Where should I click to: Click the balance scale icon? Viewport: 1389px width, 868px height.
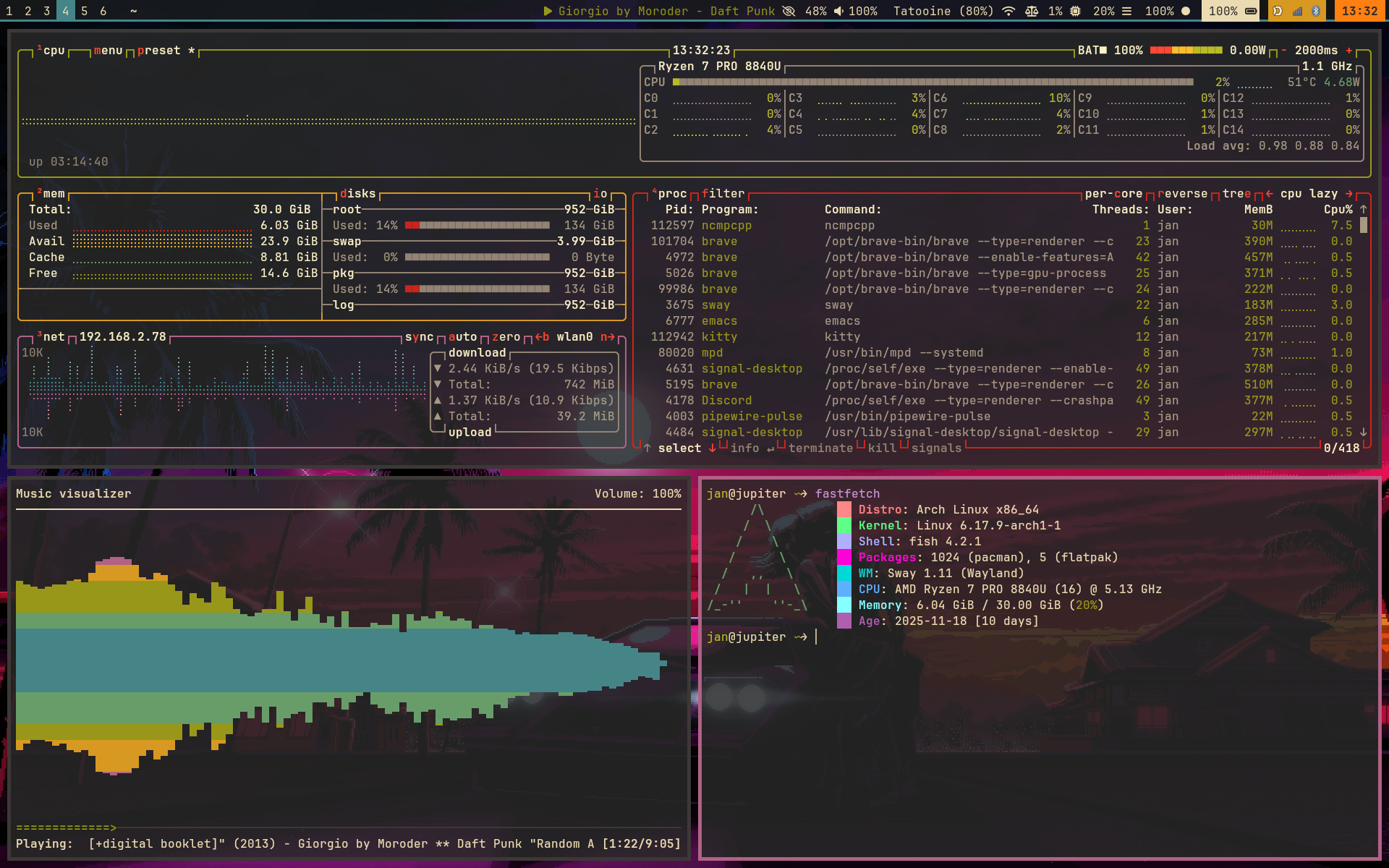point(1032,11)
